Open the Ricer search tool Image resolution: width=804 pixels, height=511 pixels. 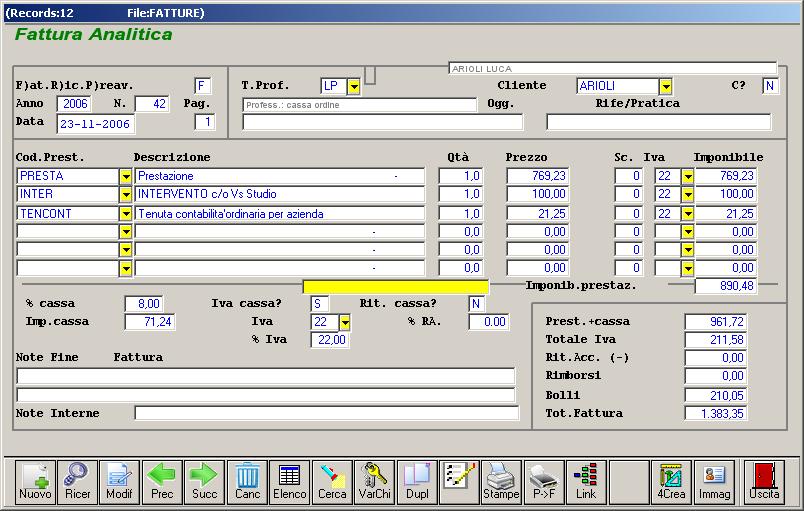coord(77,482)
